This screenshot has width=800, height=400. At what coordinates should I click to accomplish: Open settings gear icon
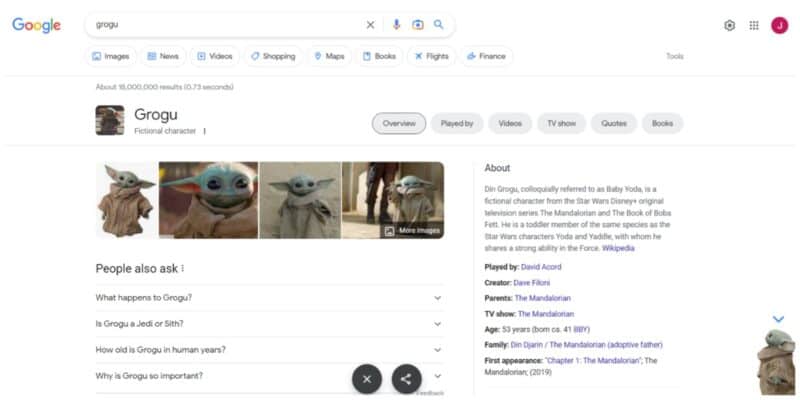click(730, 25)
